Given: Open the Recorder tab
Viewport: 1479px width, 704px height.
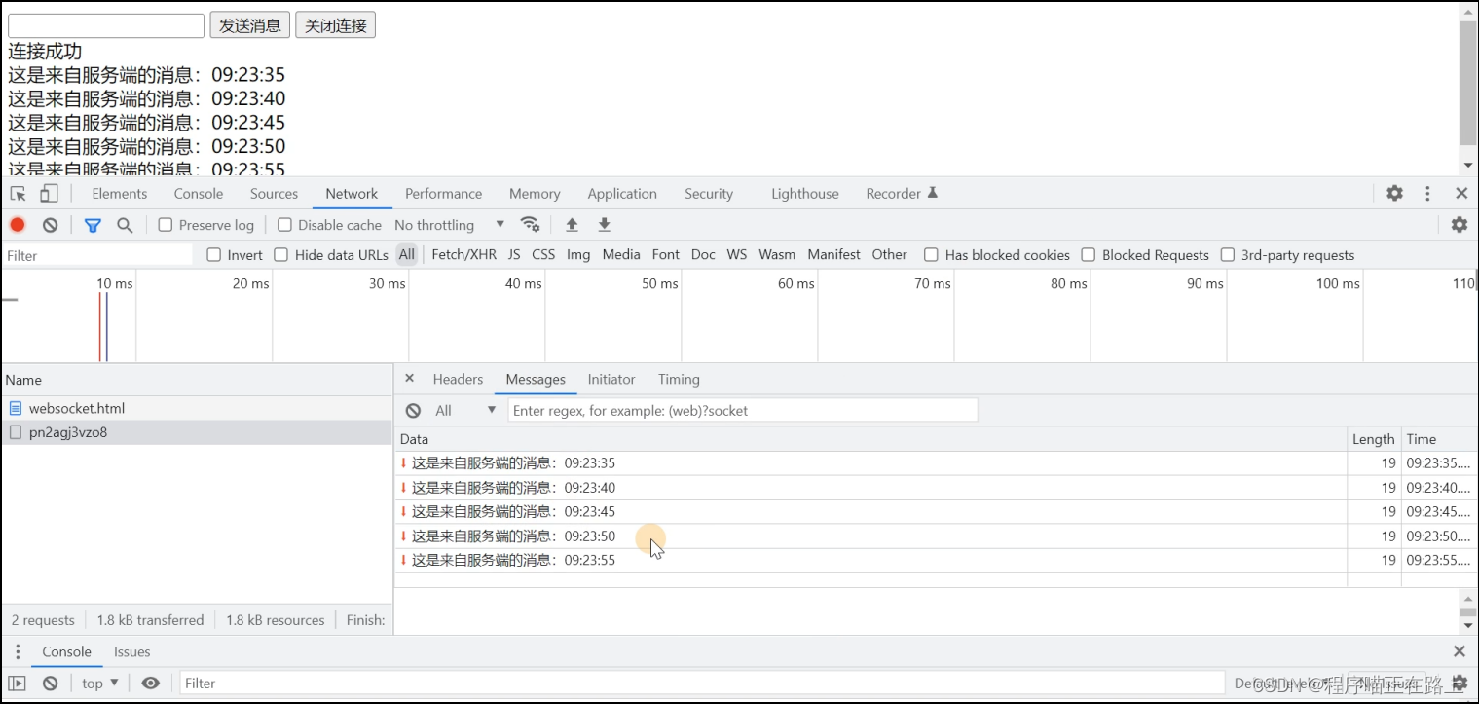Looking at the screenshot, I should [x=902, y=194].
